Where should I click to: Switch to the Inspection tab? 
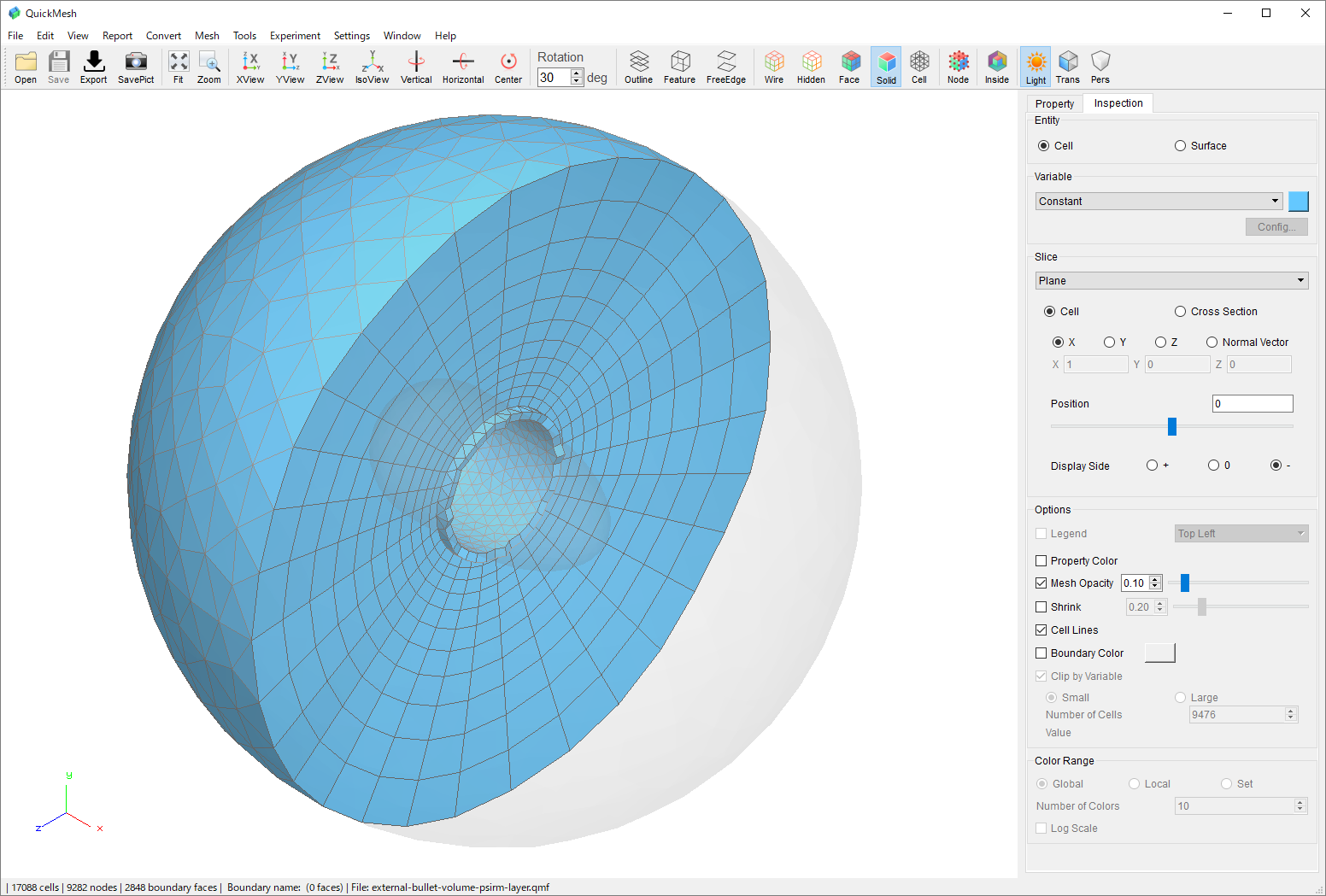(x=1118, y=103)
